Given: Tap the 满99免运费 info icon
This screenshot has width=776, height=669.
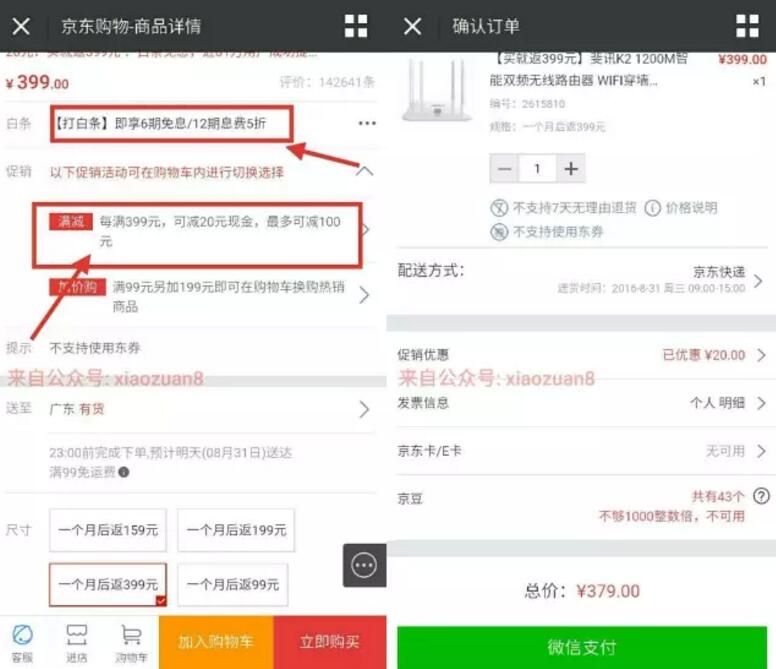Looking at the screenshot, I should [124, 472].
